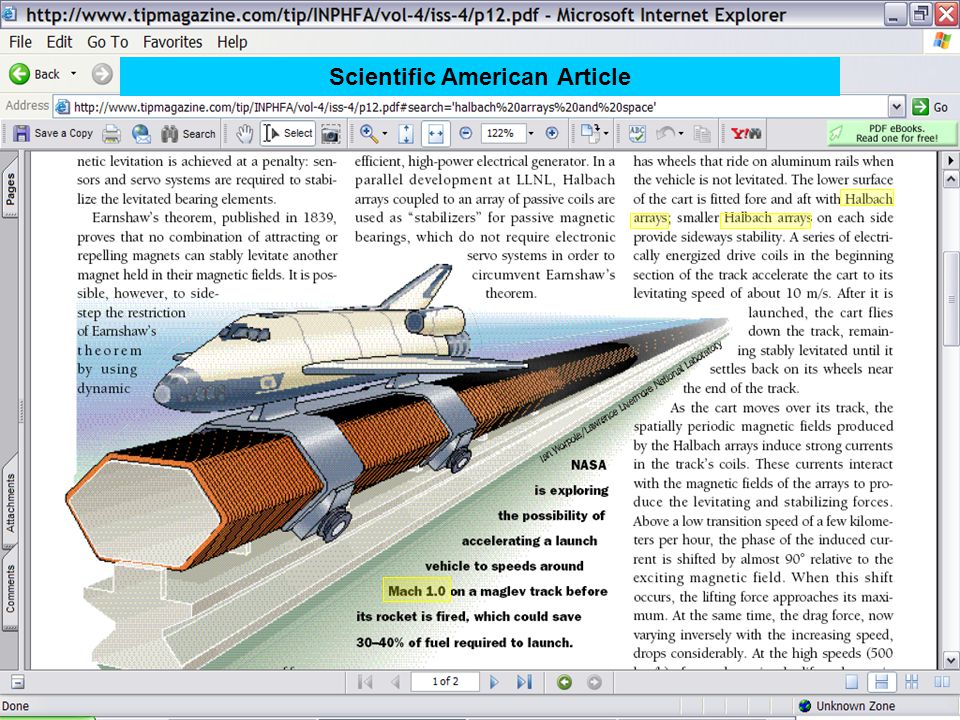Image resolution: width=960 pixels, height=720 pixels.
Task: Go back with the green Back button
Action: tap(34, 74)
